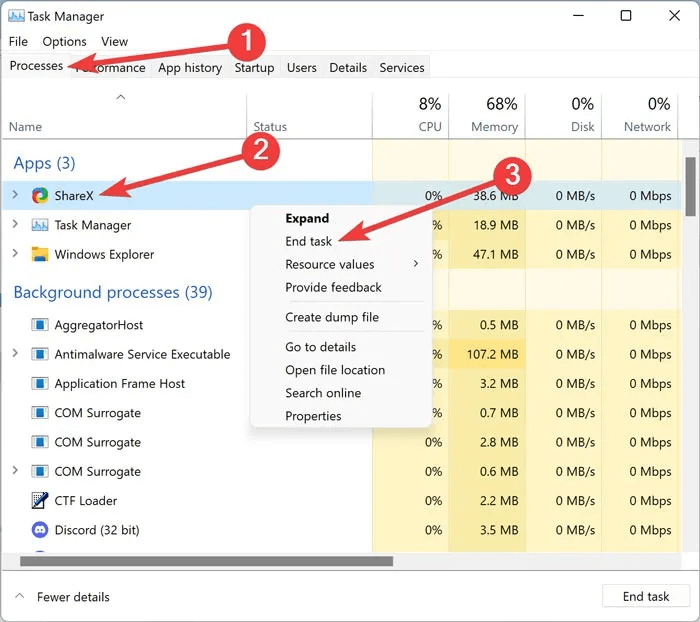Click the Discord process icon
The width and height of the screenshot is (700, 622).
(x=40, y=530)
